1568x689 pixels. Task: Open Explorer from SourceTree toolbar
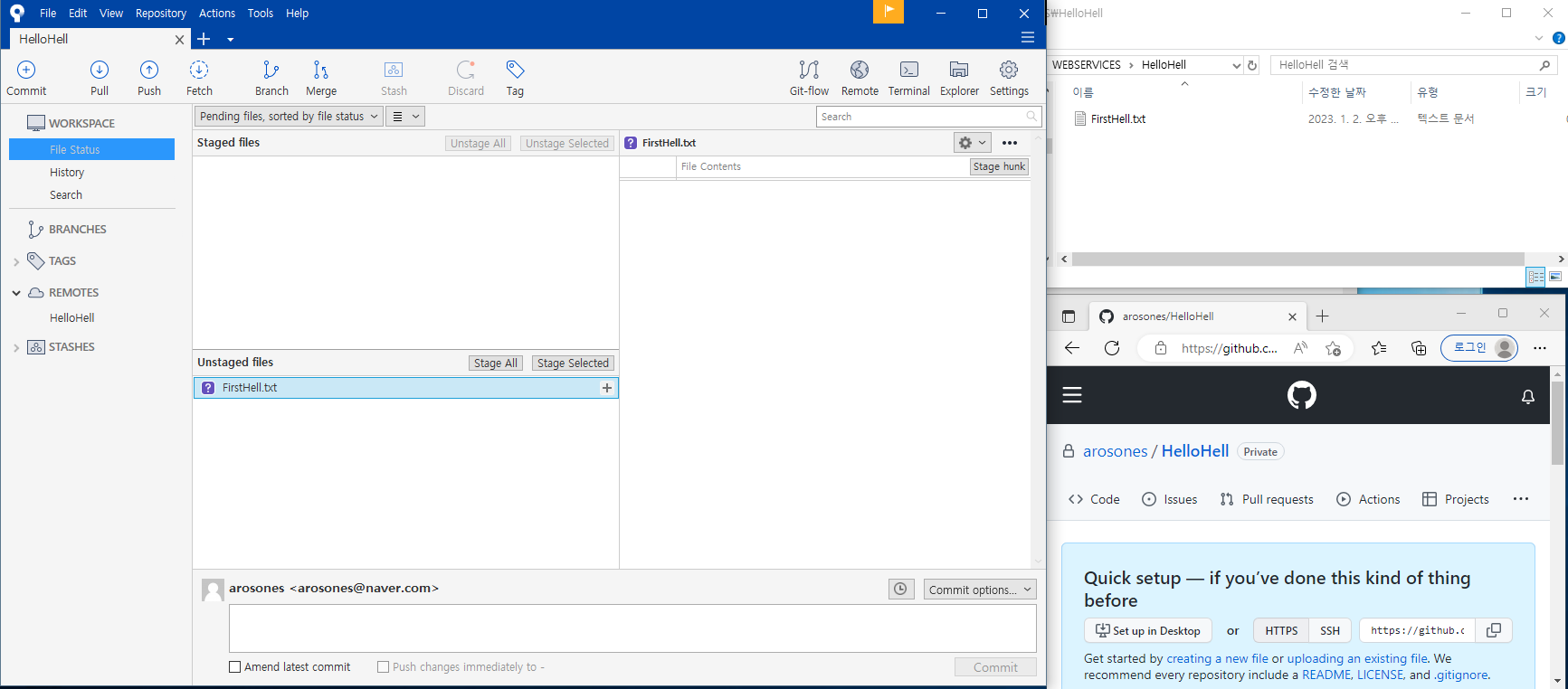click(x=959, y=78)
